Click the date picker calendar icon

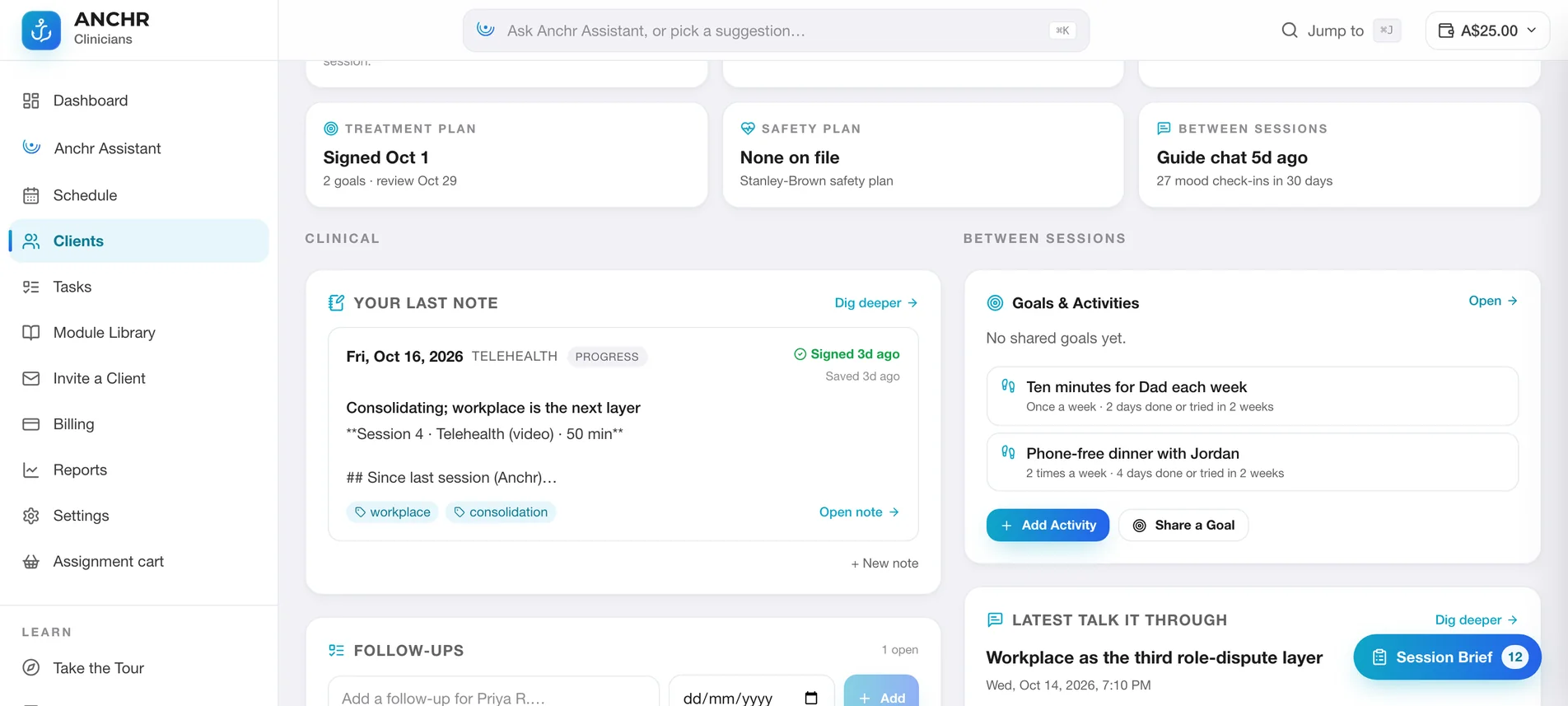pyautogui.click(x=811, y=698)
